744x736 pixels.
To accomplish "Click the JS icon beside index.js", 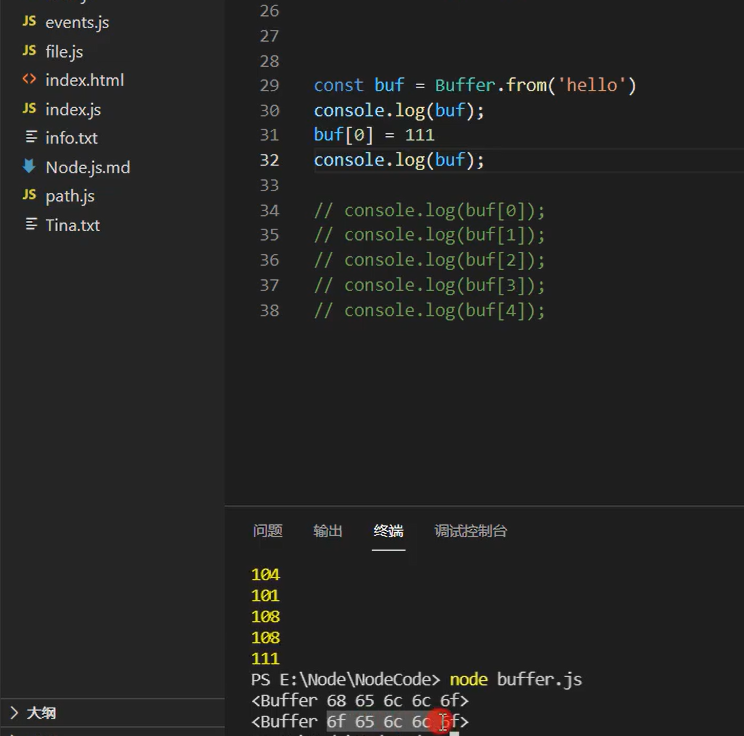I will point(29,108).
